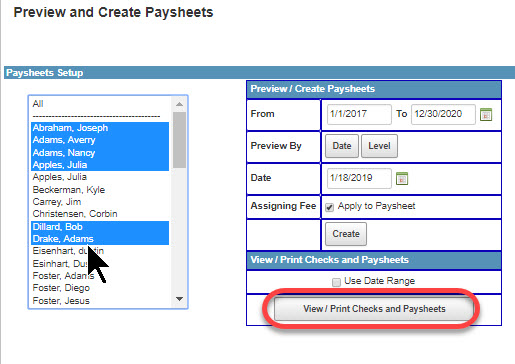This screenshot has height=364, width=515.
Task: Preview paysheets by Level button
Action: (x=379, y=146)
